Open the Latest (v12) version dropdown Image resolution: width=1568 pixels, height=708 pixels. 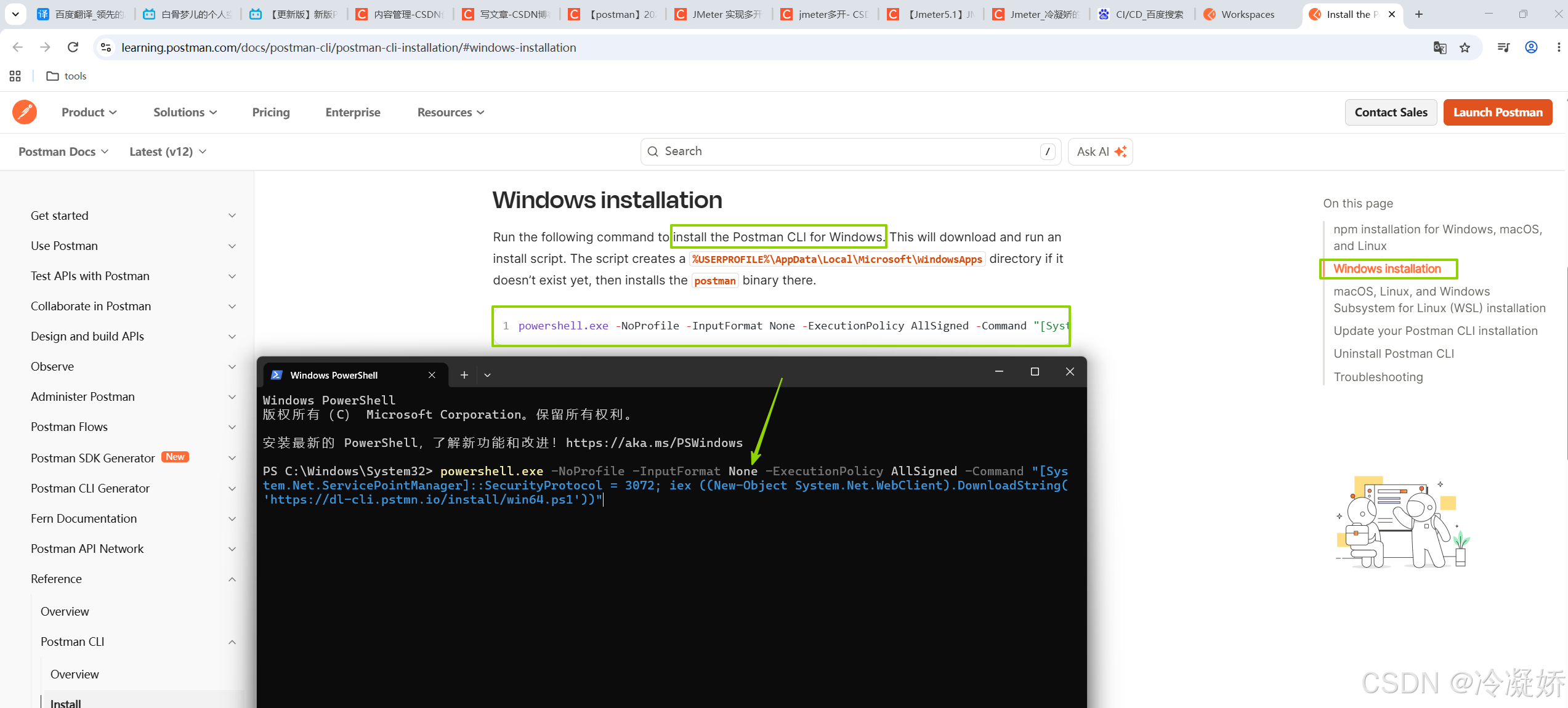pos(168,151)
